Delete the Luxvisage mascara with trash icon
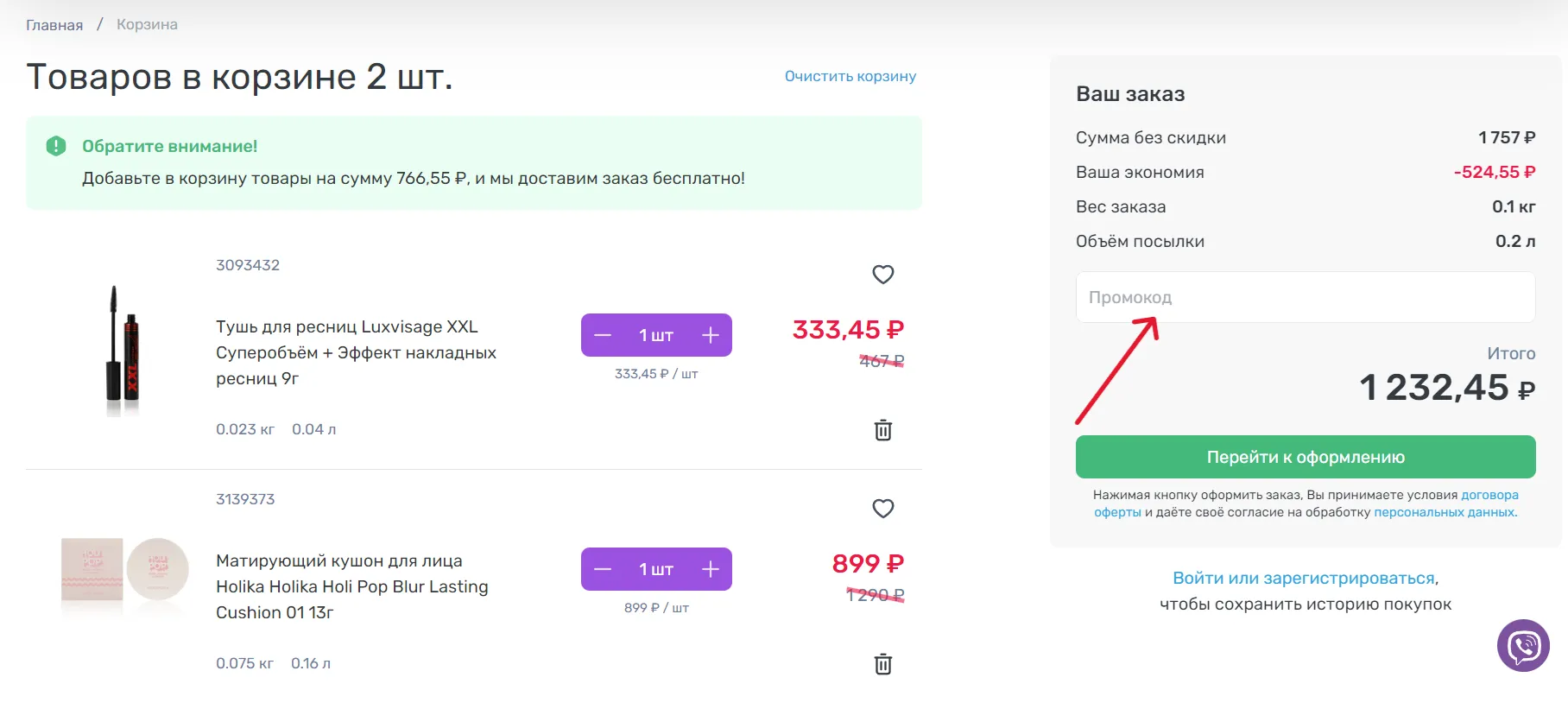 coord(882,430)
